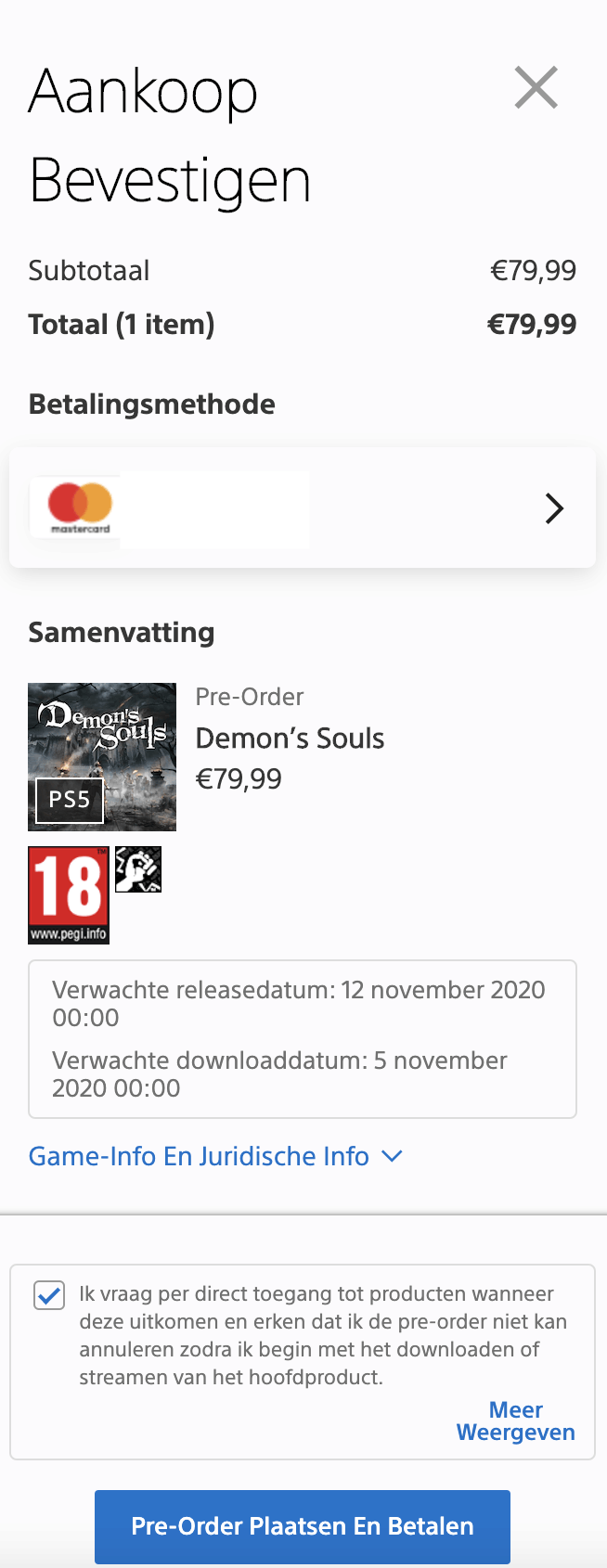Click the PS5 badge on cover art
This screenshot has width=607, height=1568.
pyautogui.click(x=70, y=800)
